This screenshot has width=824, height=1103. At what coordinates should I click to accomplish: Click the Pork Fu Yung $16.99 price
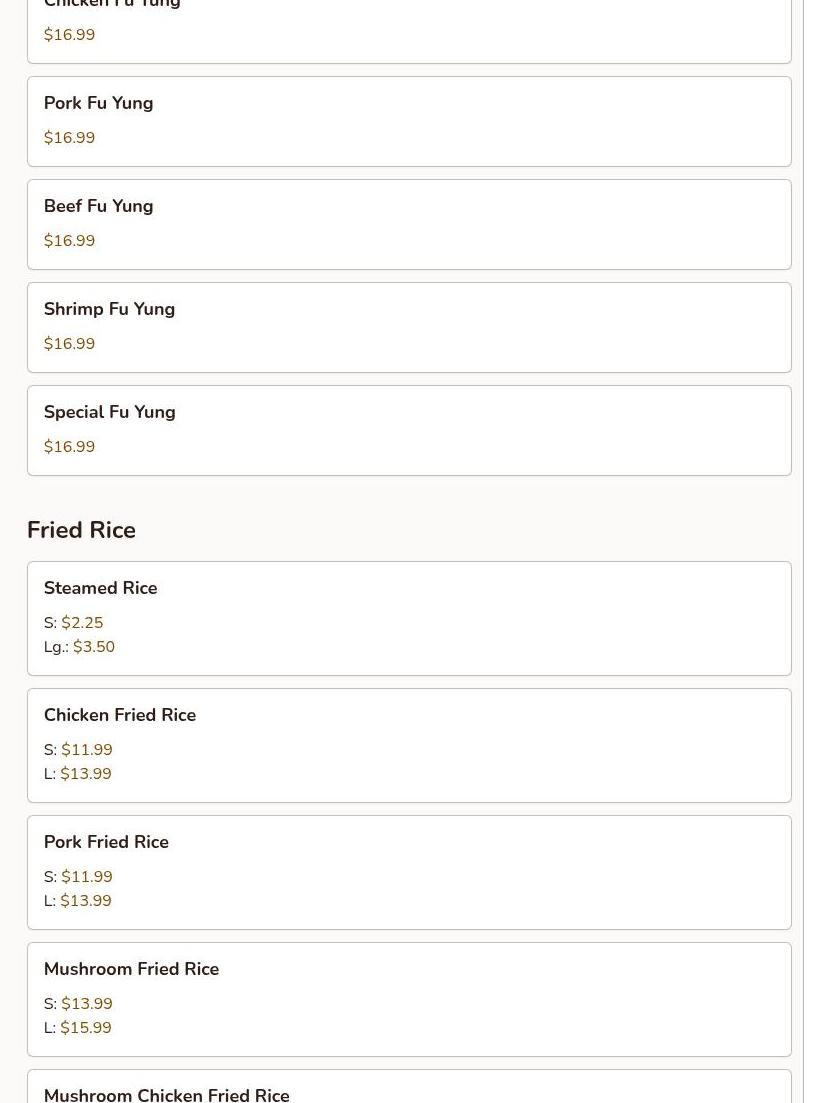coord(69,137)
